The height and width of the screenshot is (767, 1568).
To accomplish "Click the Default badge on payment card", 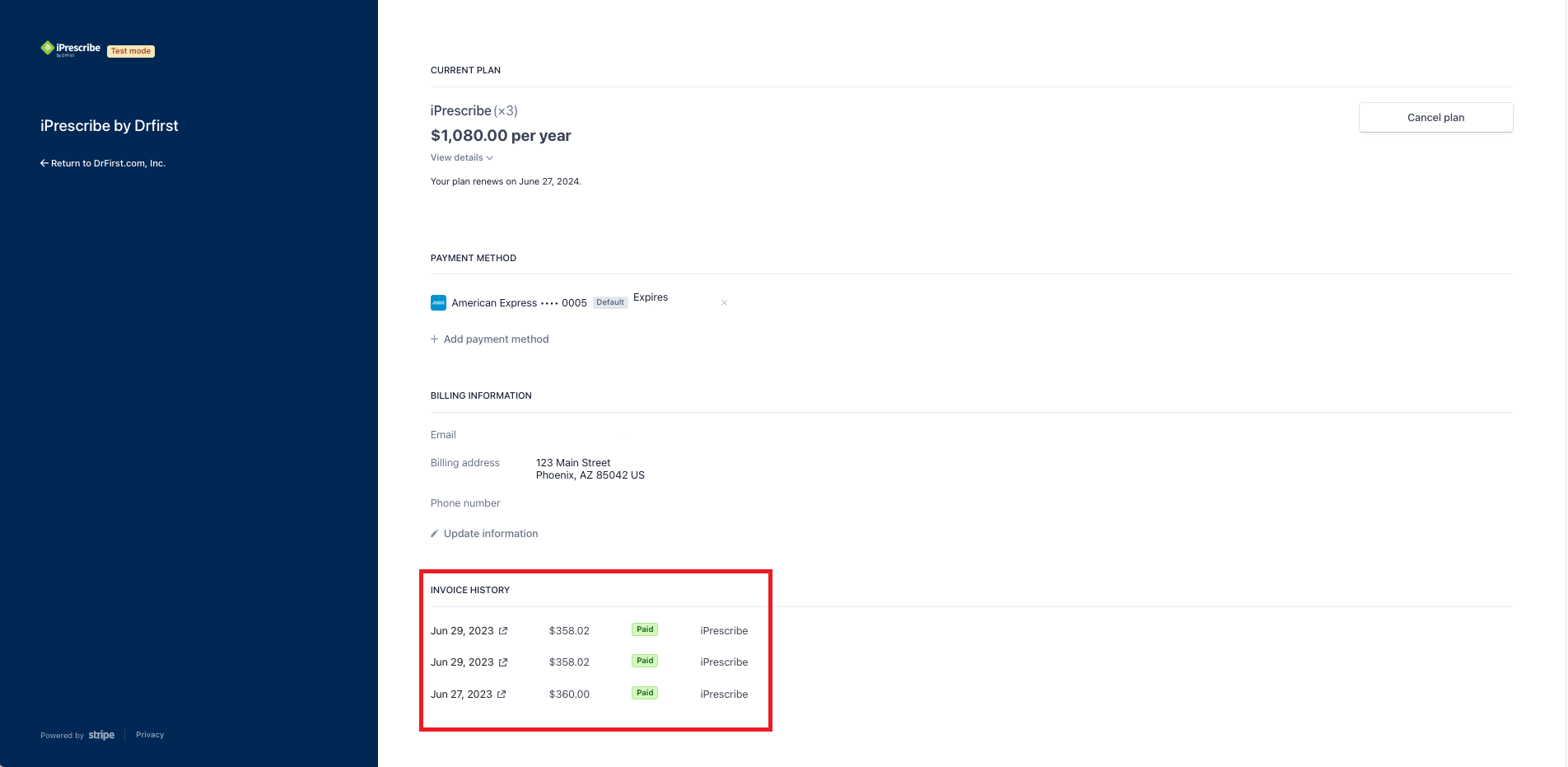I will (610, 302).
